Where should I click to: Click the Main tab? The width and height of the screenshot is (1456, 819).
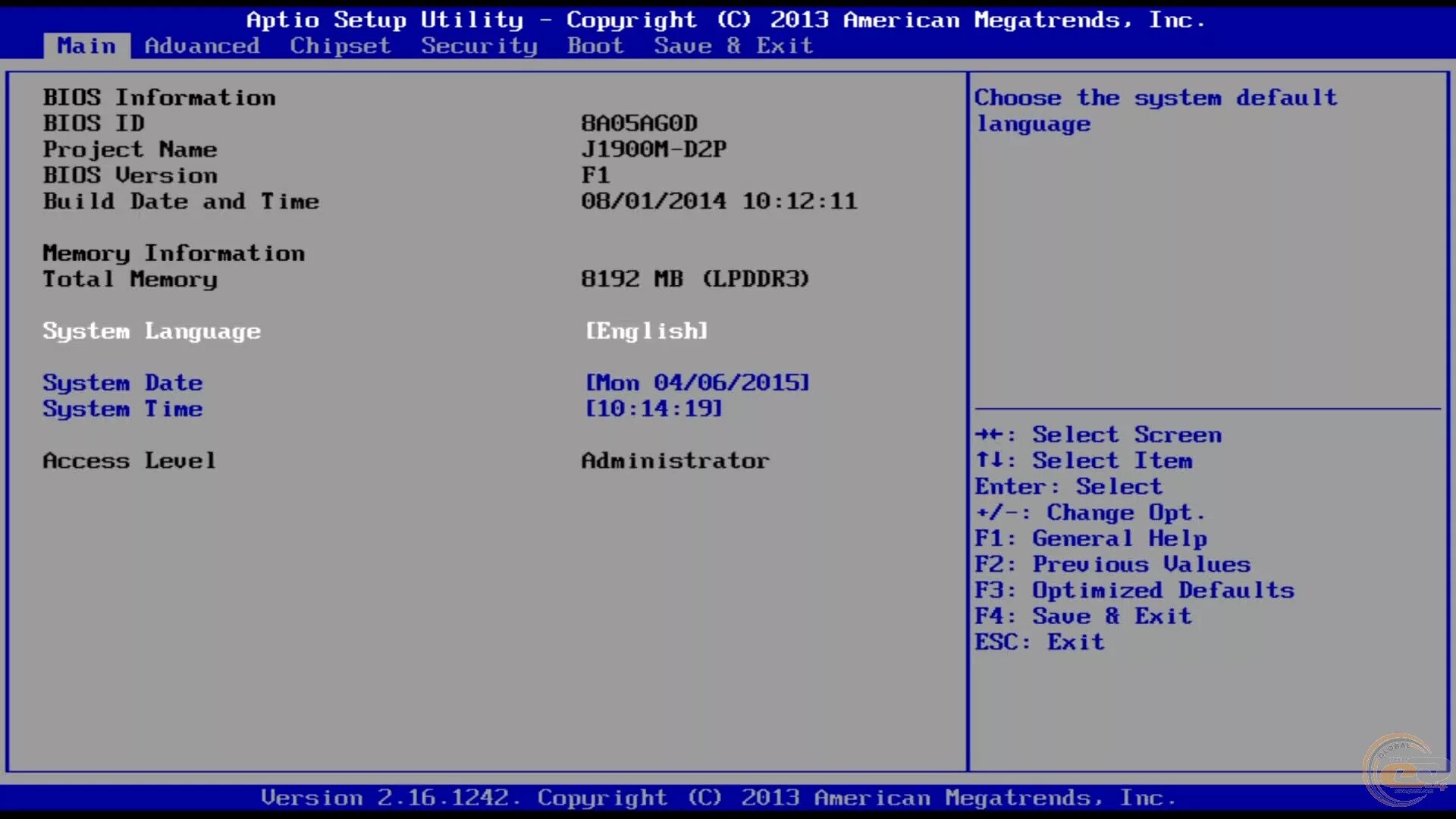(x=86, y=45)
